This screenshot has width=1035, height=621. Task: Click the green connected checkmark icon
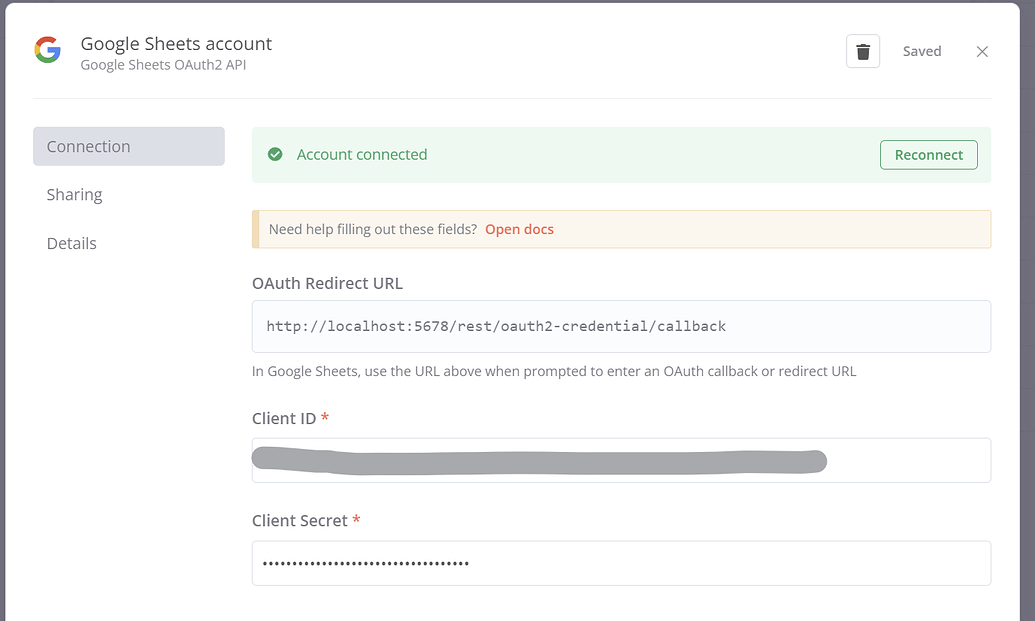pyautogui.click(x=275, y=155)
